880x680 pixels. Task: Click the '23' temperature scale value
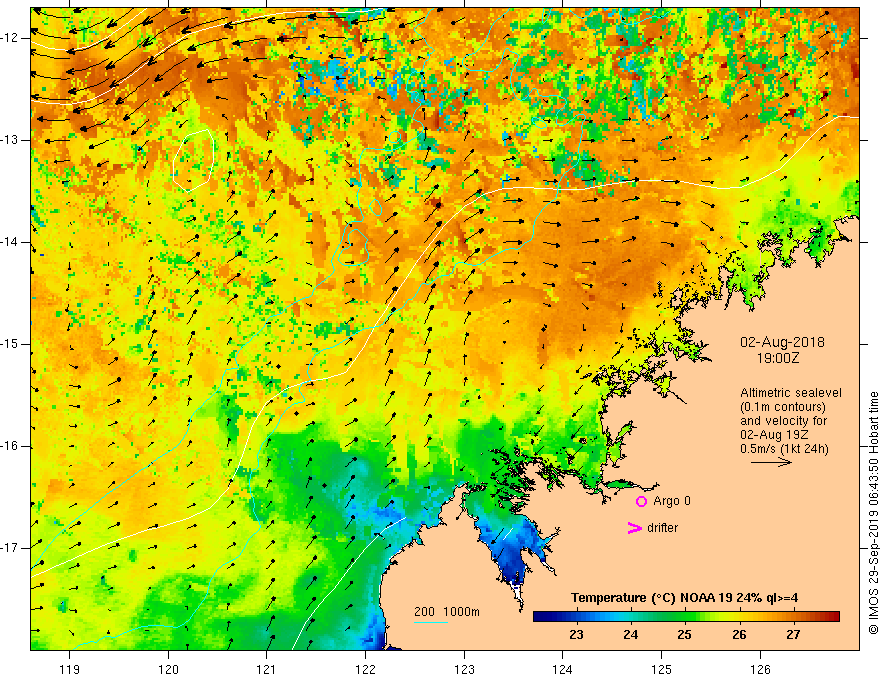[x=576, y=635]
